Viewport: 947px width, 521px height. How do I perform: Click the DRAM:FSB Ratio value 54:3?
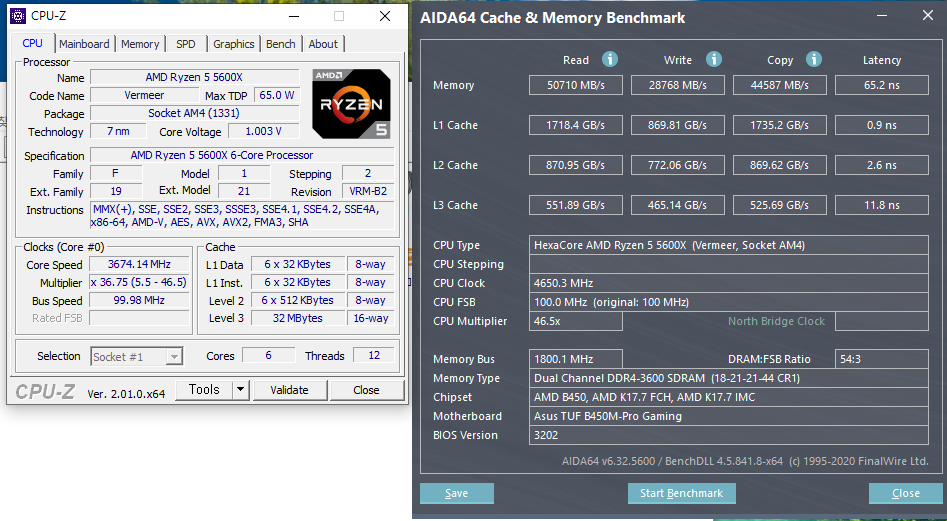point(882,359)
